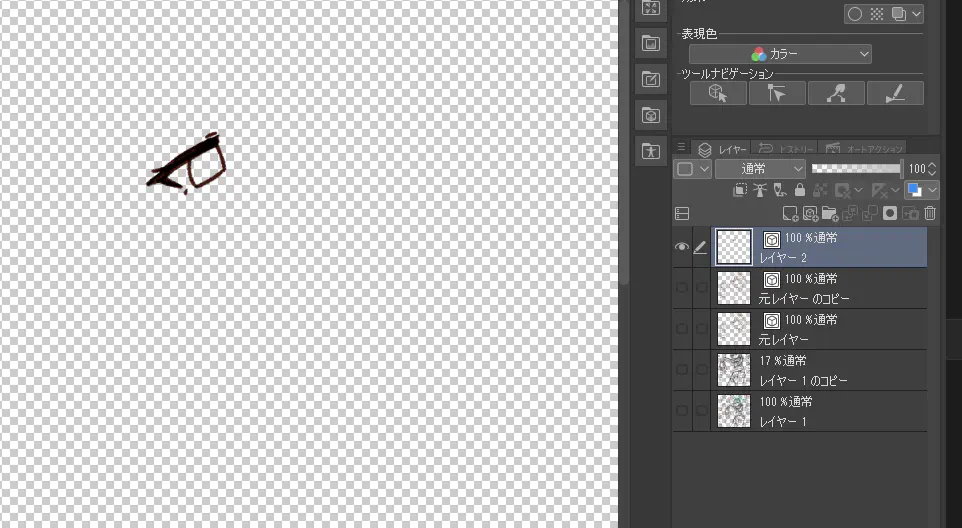Click the blue layer color swatch

(x=914, y=190)
